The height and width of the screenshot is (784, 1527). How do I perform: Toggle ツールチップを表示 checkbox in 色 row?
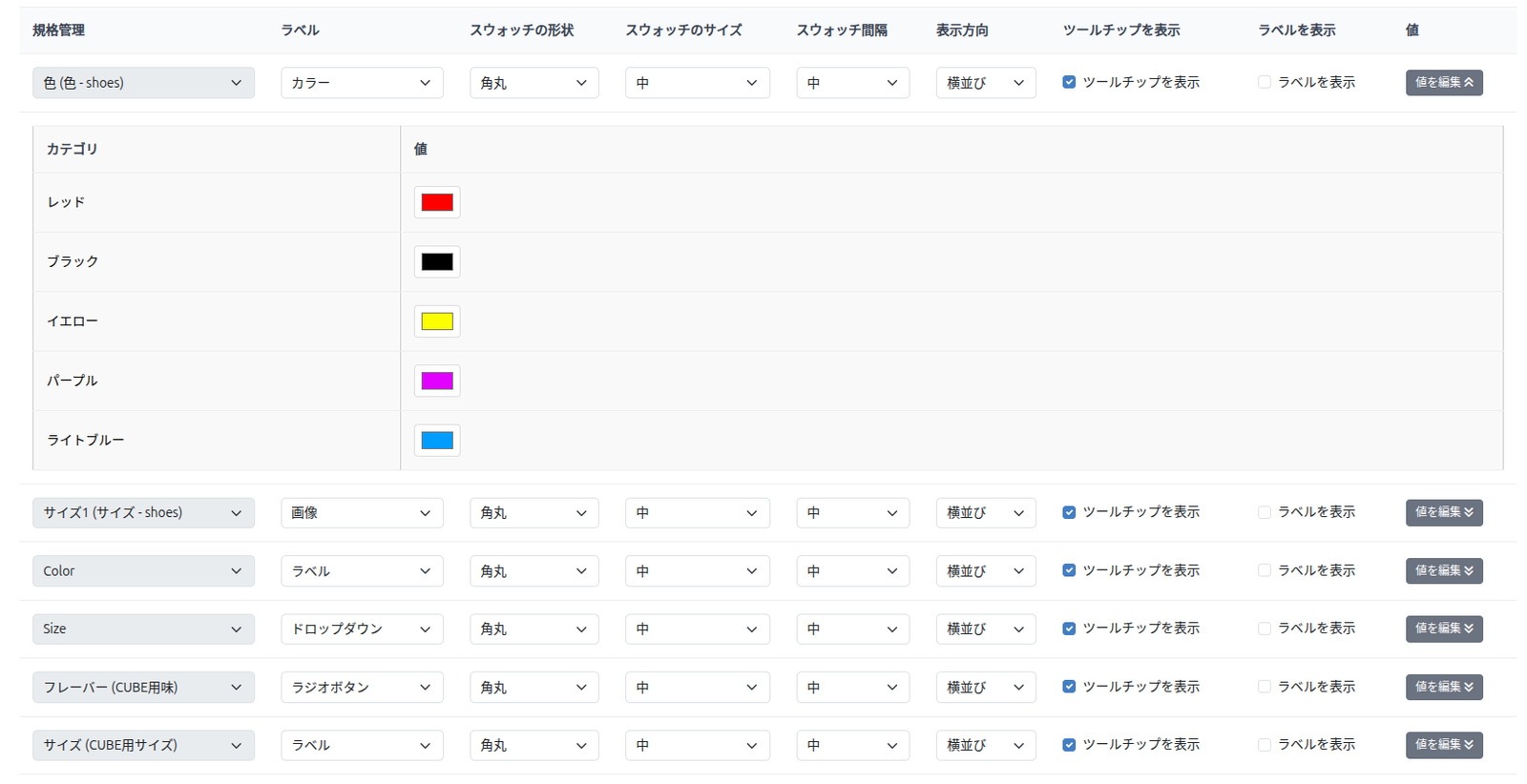(1069, 82)
